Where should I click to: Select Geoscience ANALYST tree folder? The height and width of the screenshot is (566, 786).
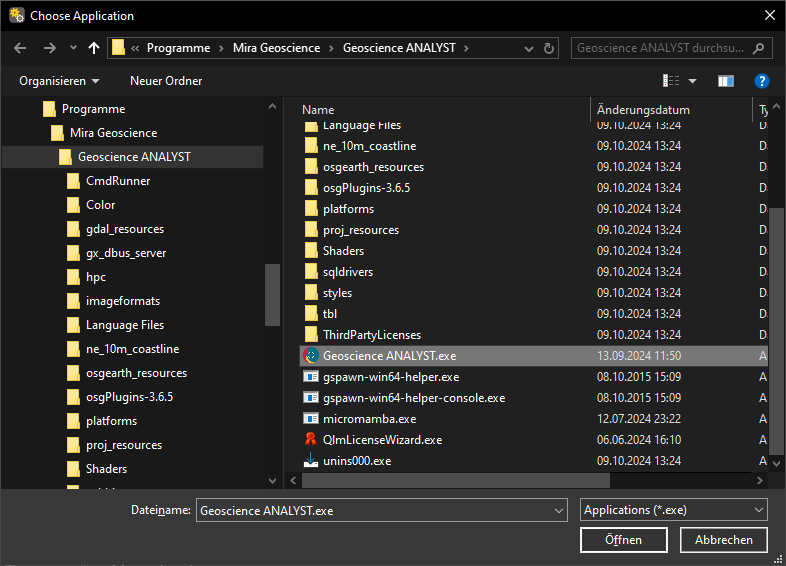pyautogui.click(x=134, y=157)
